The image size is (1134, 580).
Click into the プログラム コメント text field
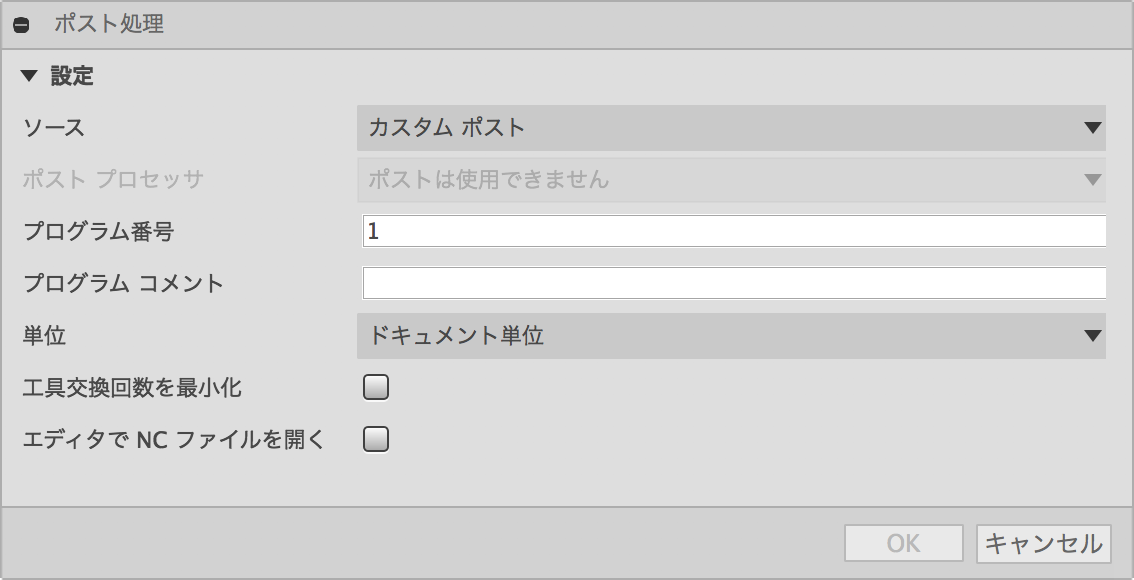click(734, 283)
